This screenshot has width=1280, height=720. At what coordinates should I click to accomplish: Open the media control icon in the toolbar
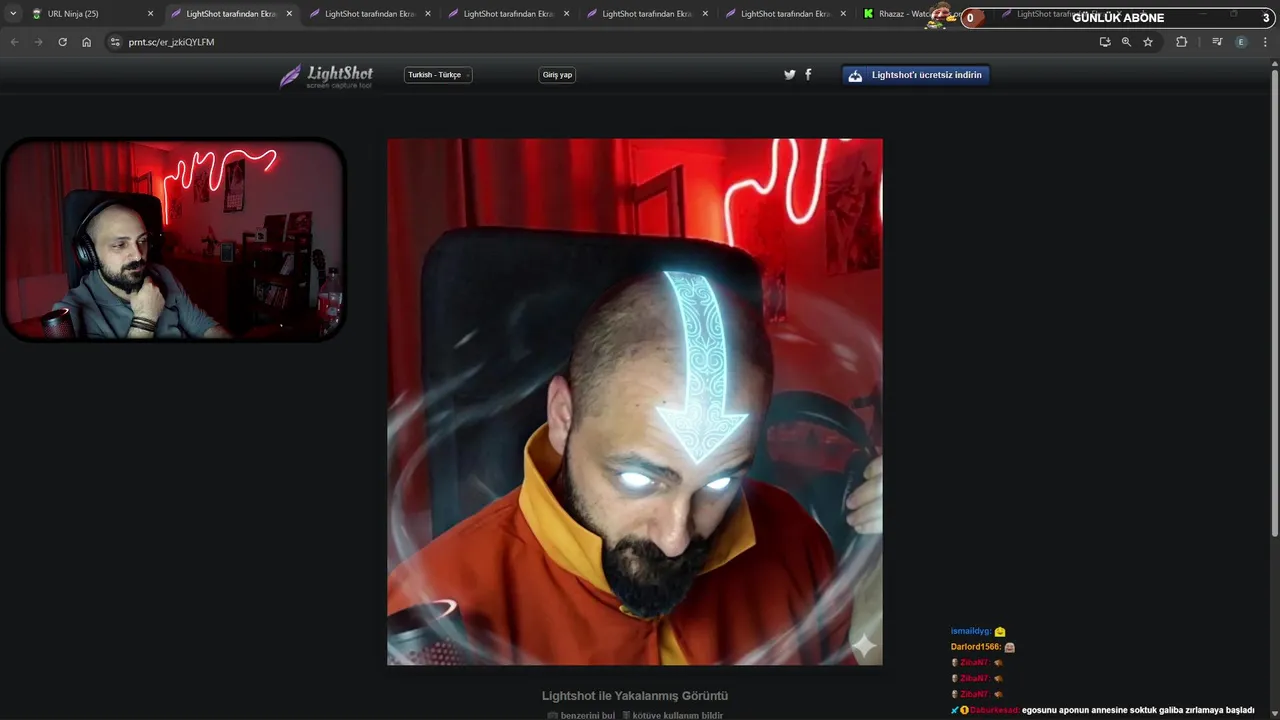(x=1217, y=42)
